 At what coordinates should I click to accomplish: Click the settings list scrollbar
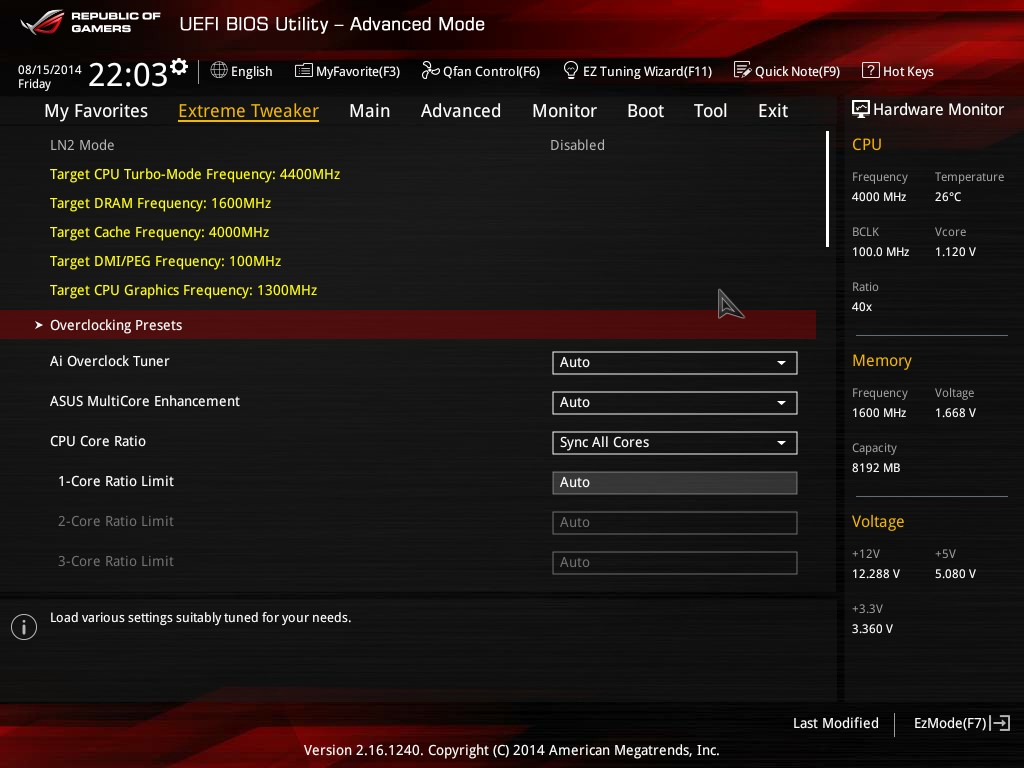point(827,189)
